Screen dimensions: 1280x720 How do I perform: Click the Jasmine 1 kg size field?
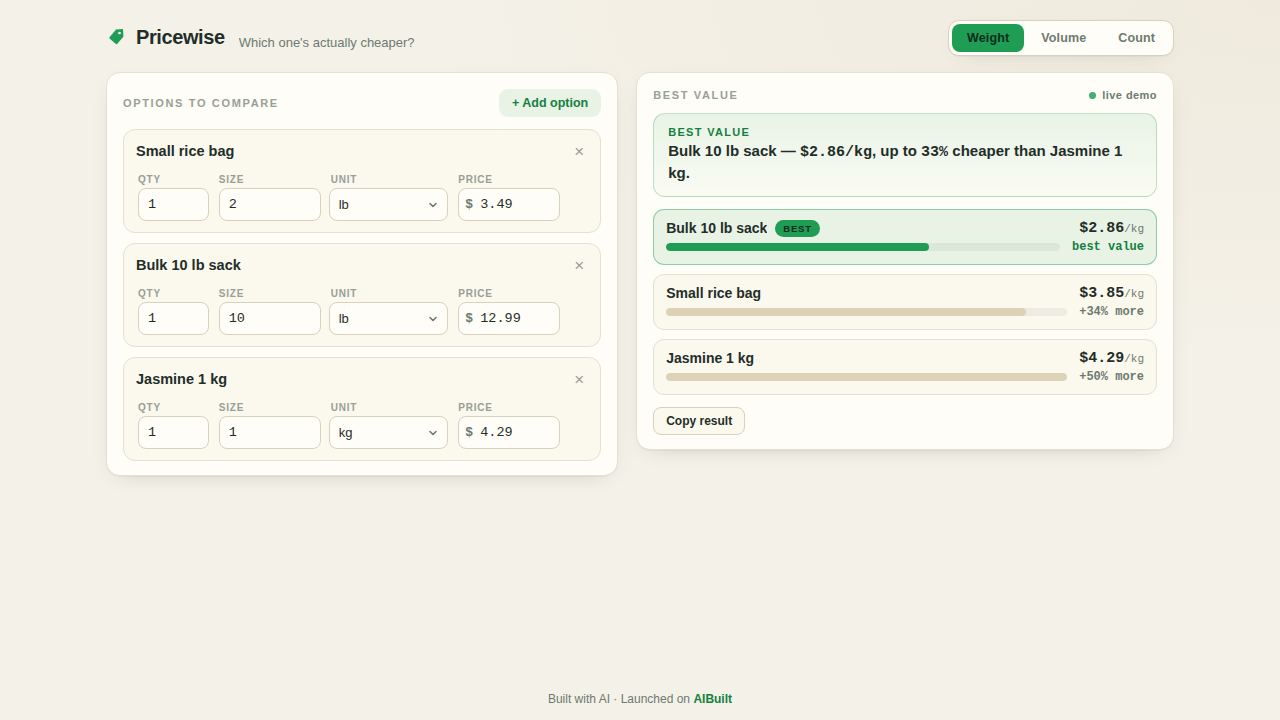pos(270,432)
